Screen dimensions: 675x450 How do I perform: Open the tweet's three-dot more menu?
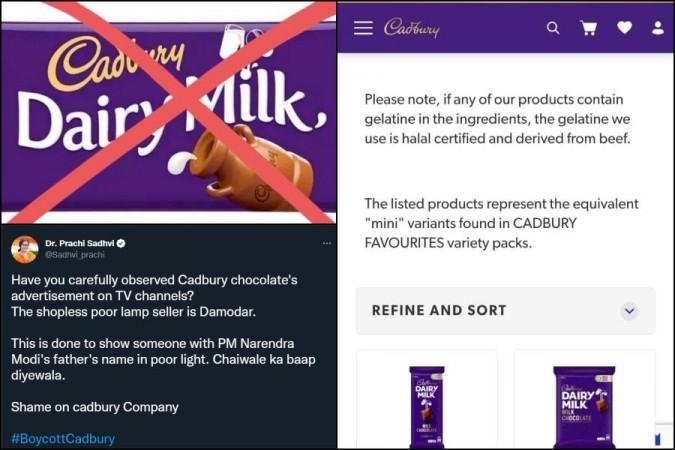pos(327,243)
